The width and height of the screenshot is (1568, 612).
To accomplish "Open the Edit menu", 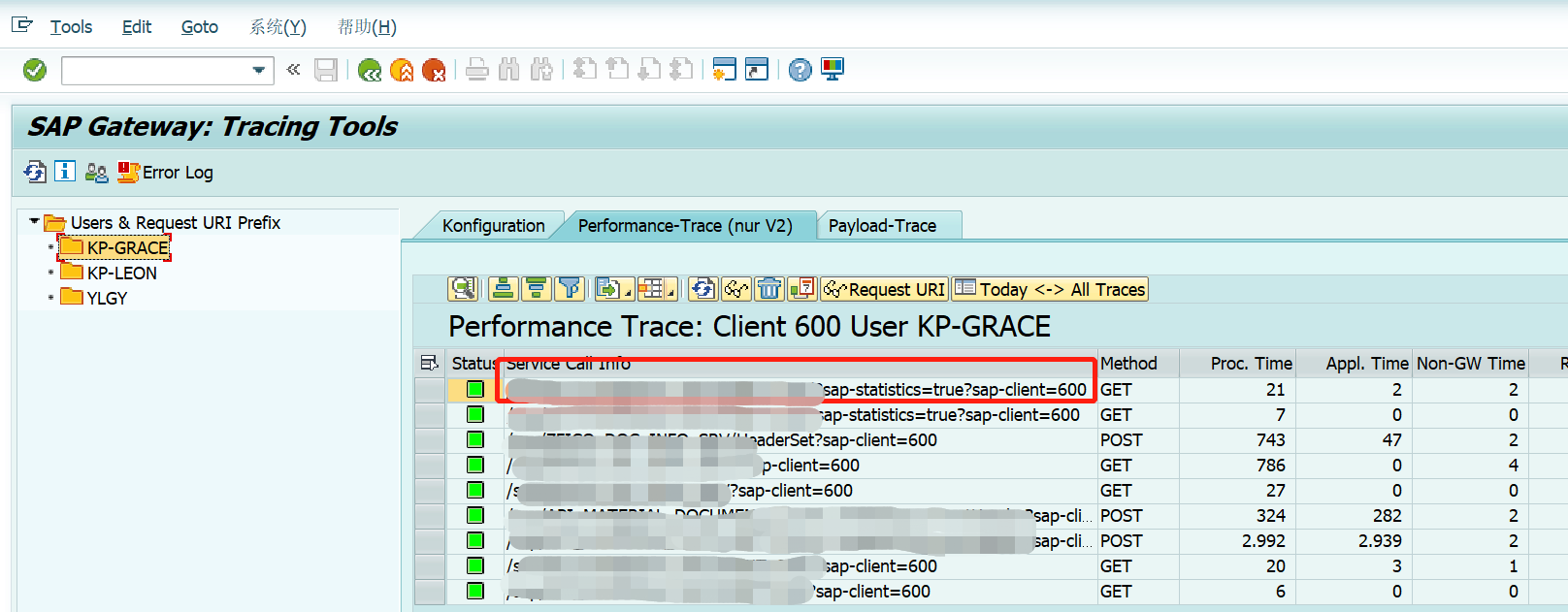I will (137, 27).
